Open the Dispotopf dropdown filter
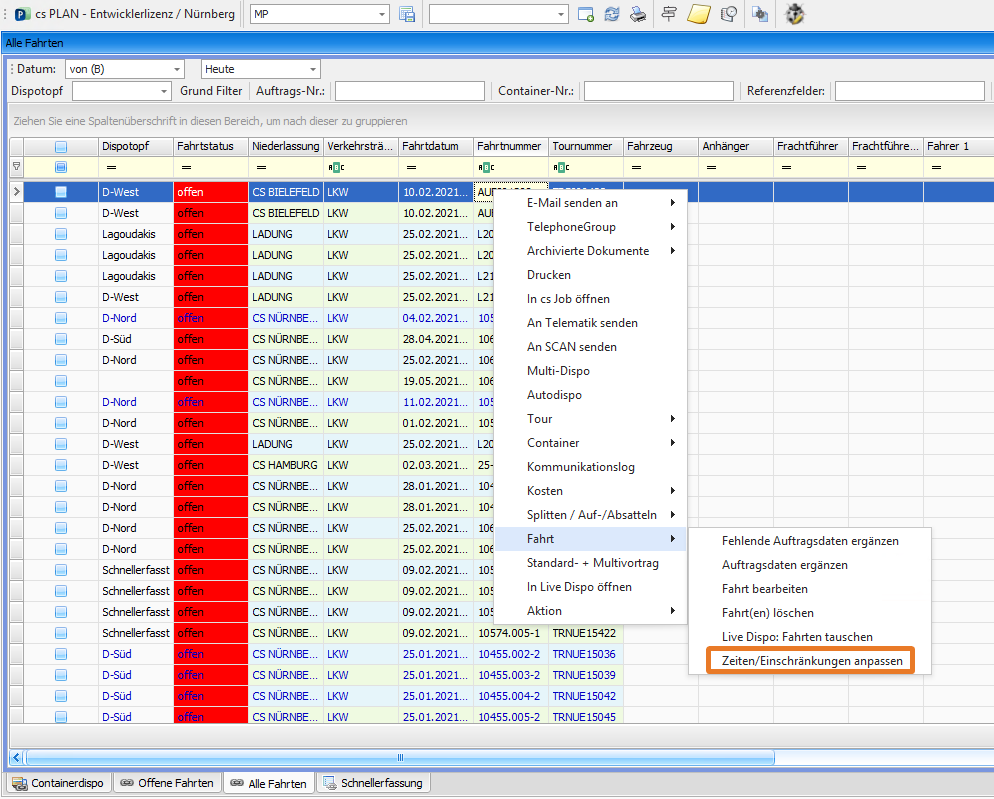 pyautogui.click(x=164, y=91)
